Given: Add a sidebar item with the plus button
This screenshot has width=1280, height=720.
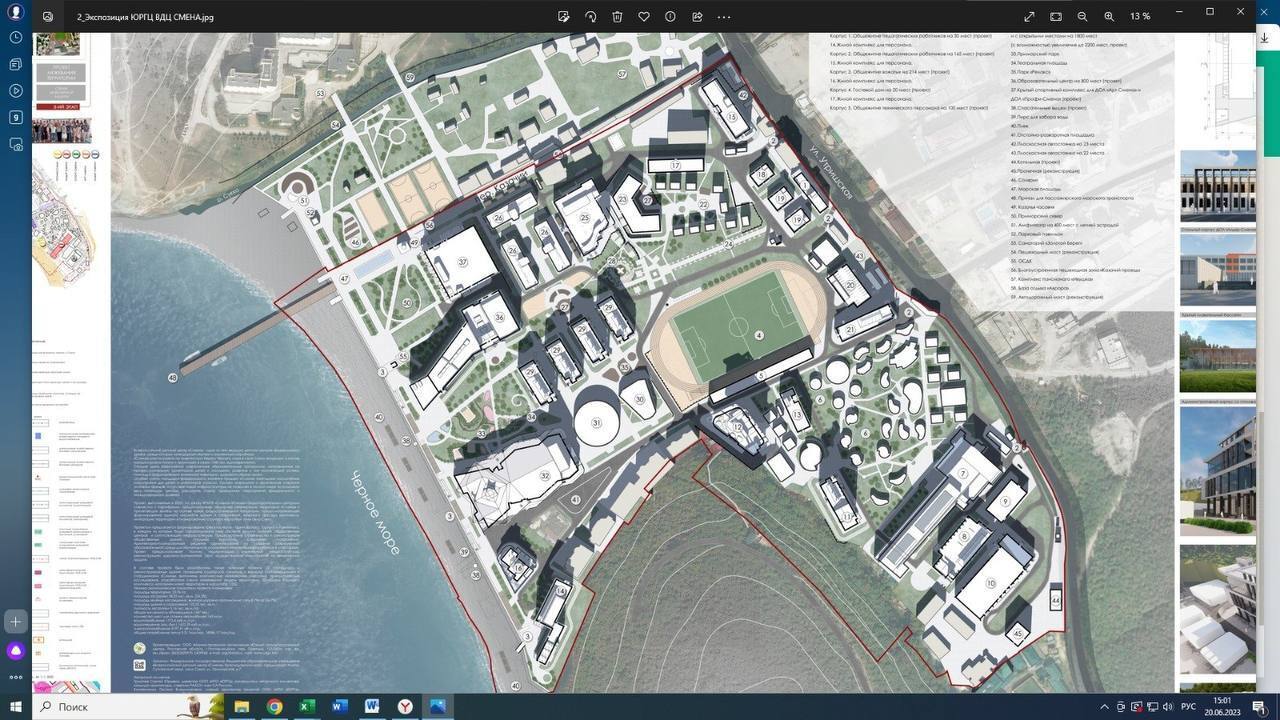Looking at the screenshot, I should pyautogui.click(x=16, y=622).
